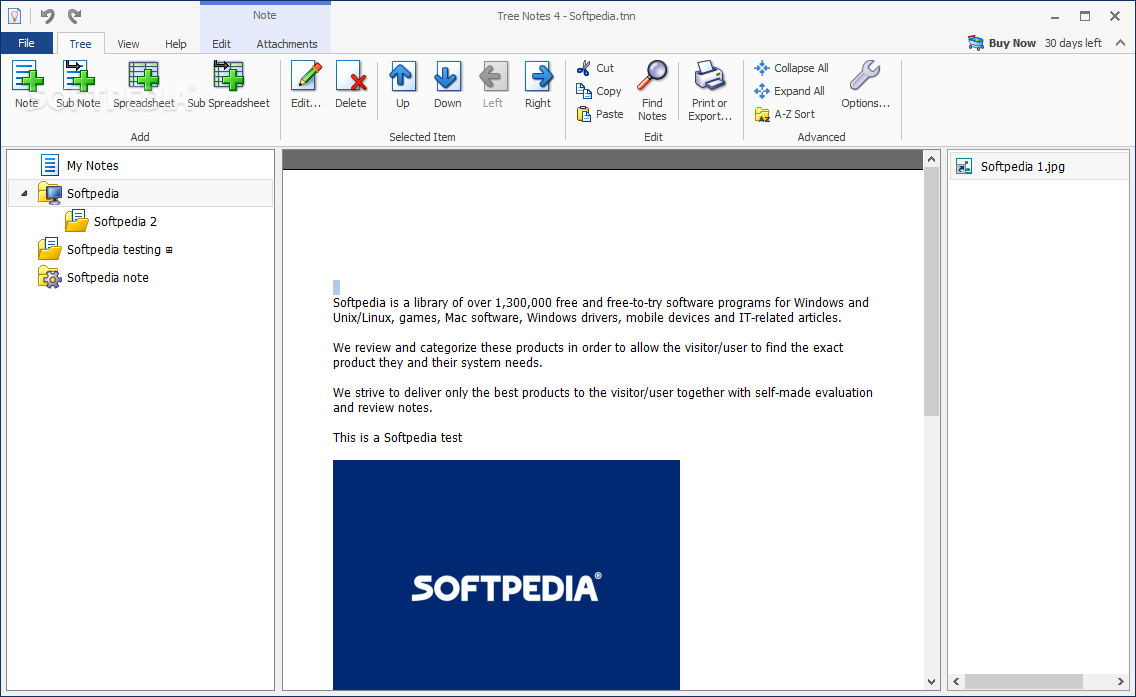Cut the selected note
The width and height of the screenshot is (1136, 697).
596,68
